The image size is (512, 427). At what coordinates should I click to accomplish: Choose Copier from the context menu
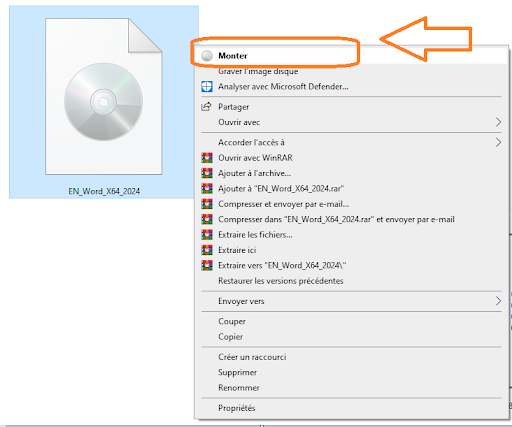tap(351, 337)
